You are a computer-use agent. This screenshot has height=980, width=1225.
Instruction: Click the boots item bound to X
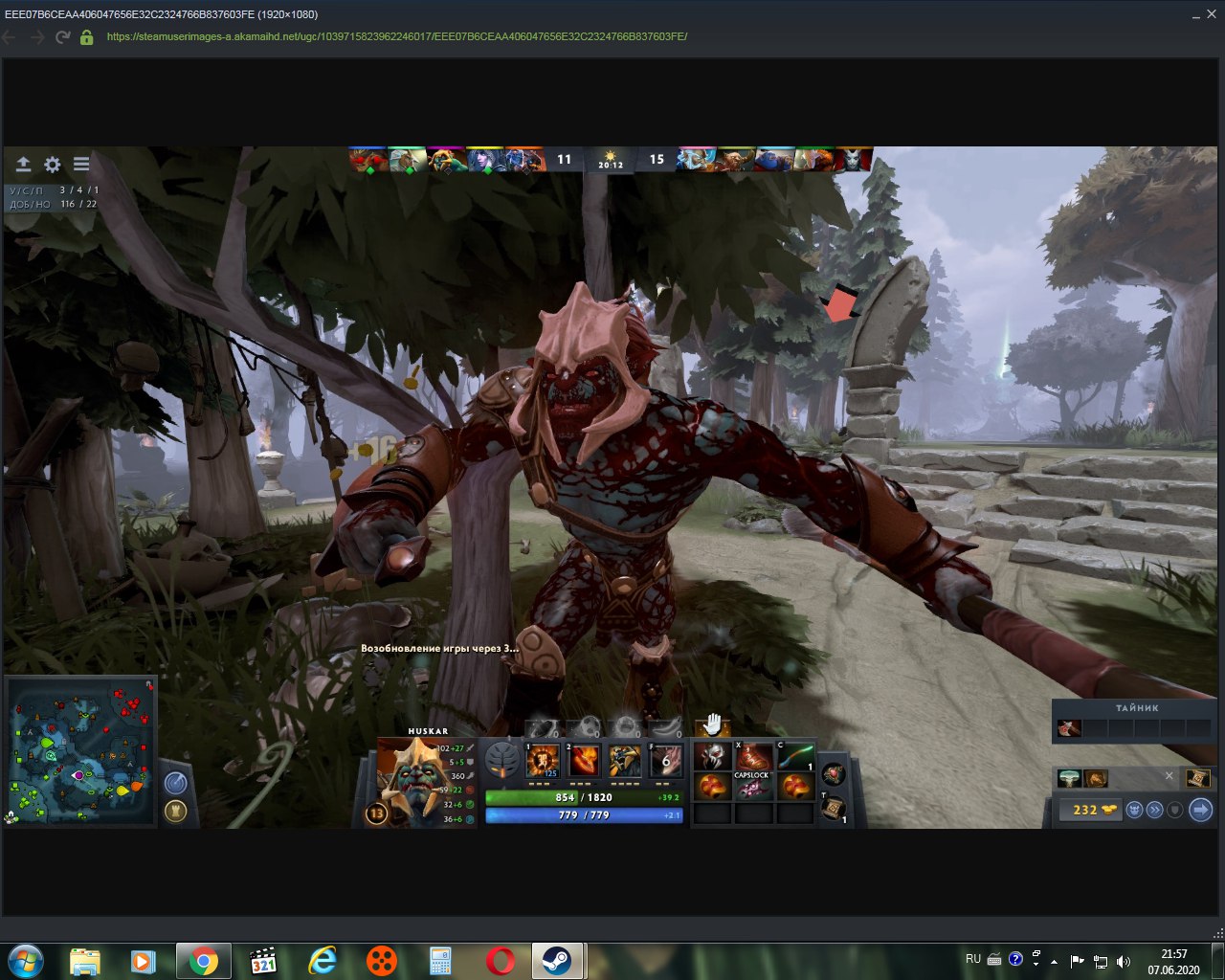click(x=753, y=756)
